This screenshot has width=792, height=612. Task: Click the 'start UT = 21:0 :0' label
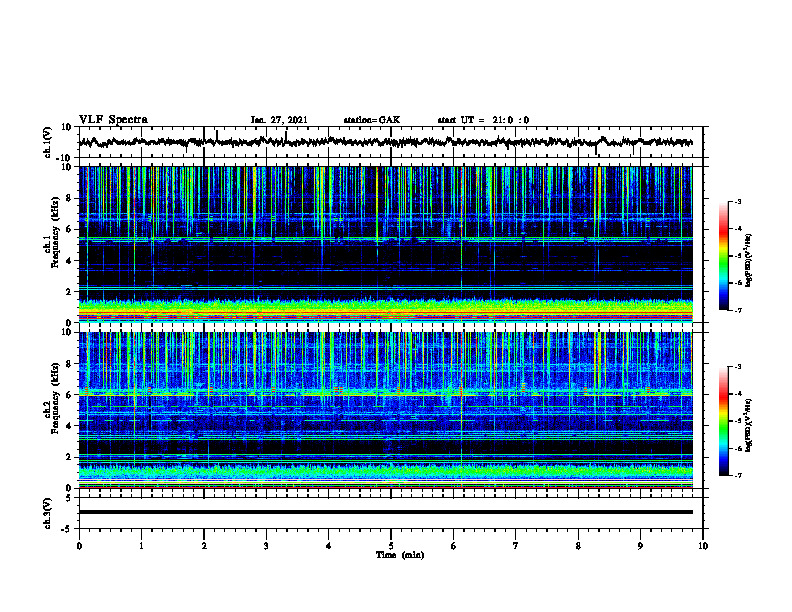pyautogui.click(x=483, y=120)
